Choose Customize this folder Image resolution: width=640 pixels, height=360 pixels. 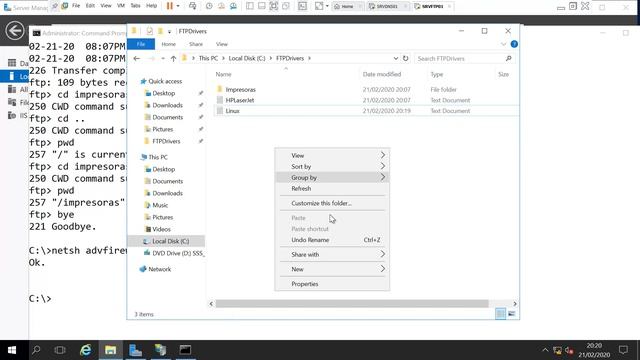click(322, 203)
